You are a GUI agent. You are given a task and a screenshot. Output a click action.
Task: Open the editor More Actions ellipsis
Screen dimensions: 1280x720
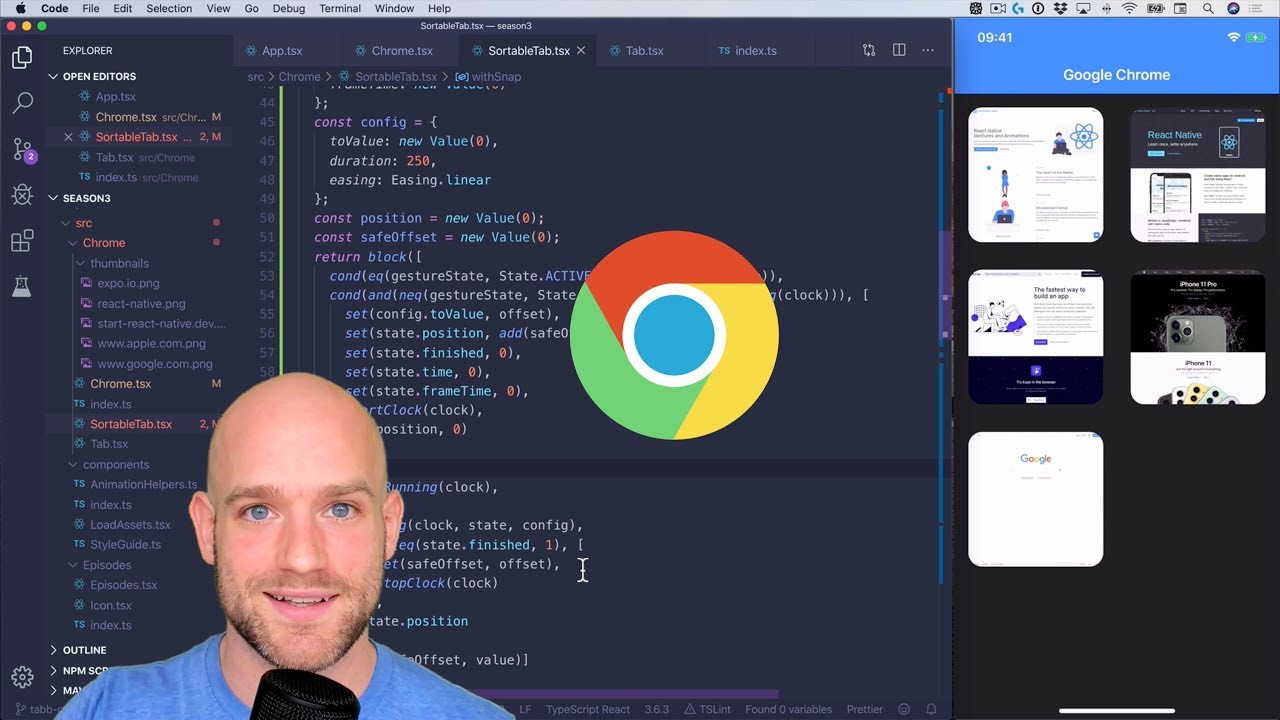click(929, 50)
